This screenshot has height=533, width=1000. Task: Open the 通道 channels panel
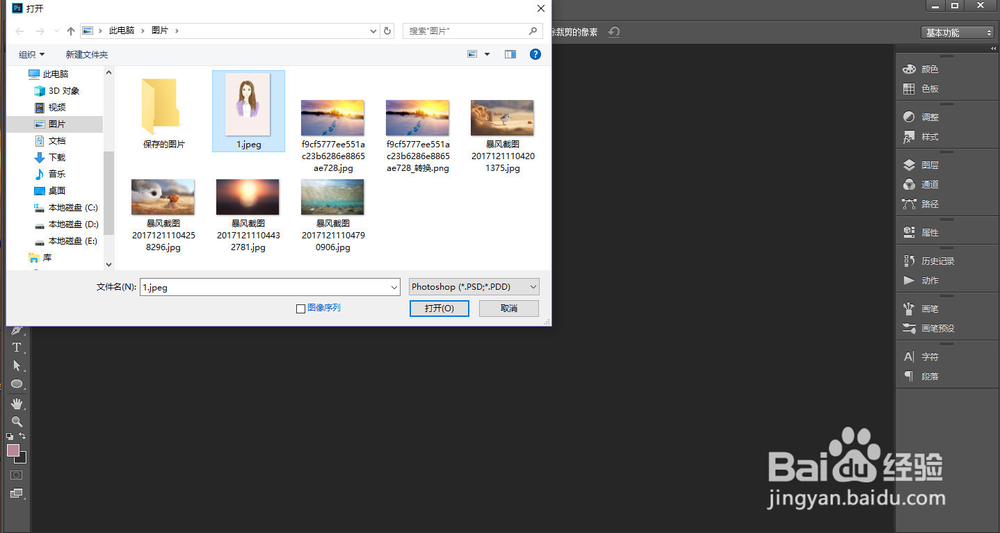(x=920, y=185)
